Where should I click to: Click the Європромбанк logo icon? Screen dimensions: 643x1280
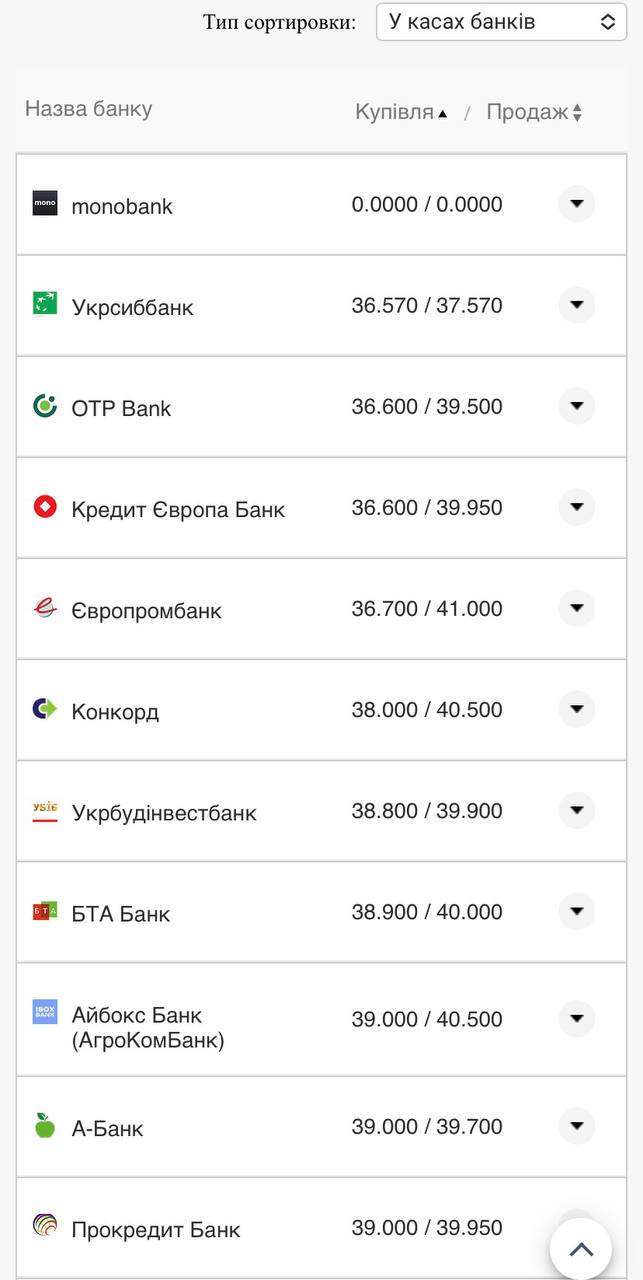click(44, 608)
